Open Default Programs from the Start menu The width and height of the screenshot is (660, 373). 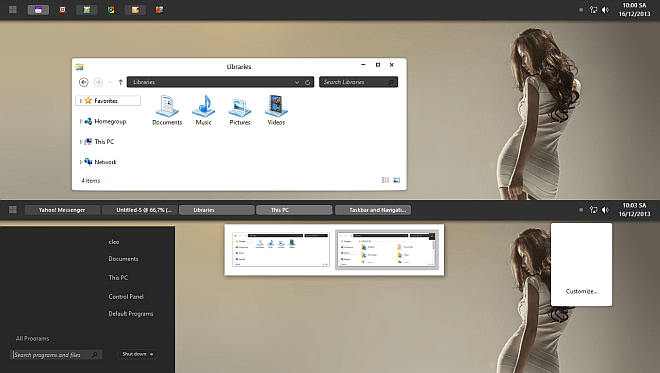tap(131, 314)
